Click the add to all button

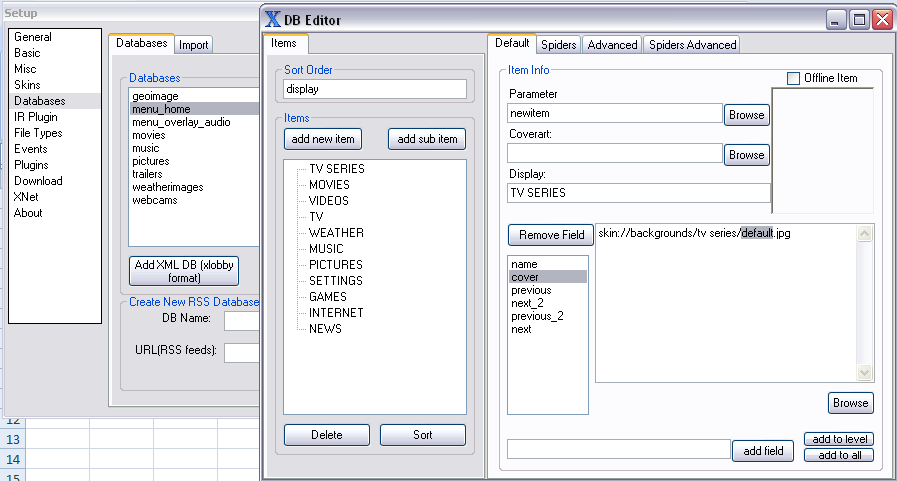pyautogui.click(x=839, y=455)
